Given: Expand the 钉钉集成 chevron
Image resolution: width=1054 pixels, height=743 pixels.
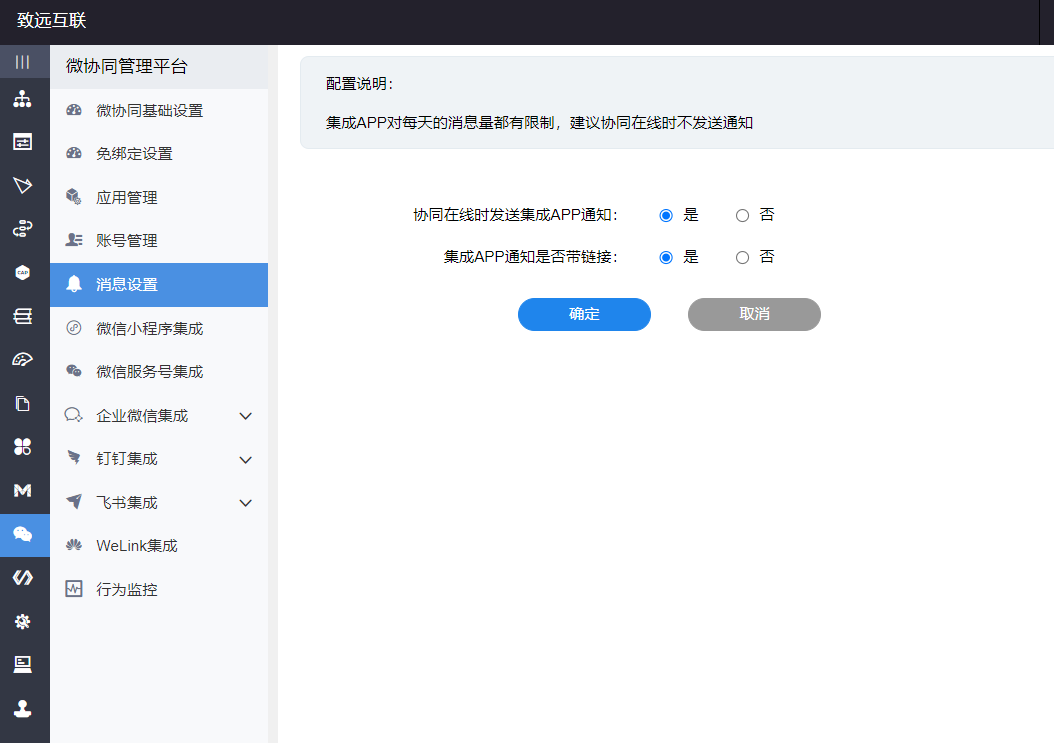Looking at the screenshot, I should click(x=246, y=460).
